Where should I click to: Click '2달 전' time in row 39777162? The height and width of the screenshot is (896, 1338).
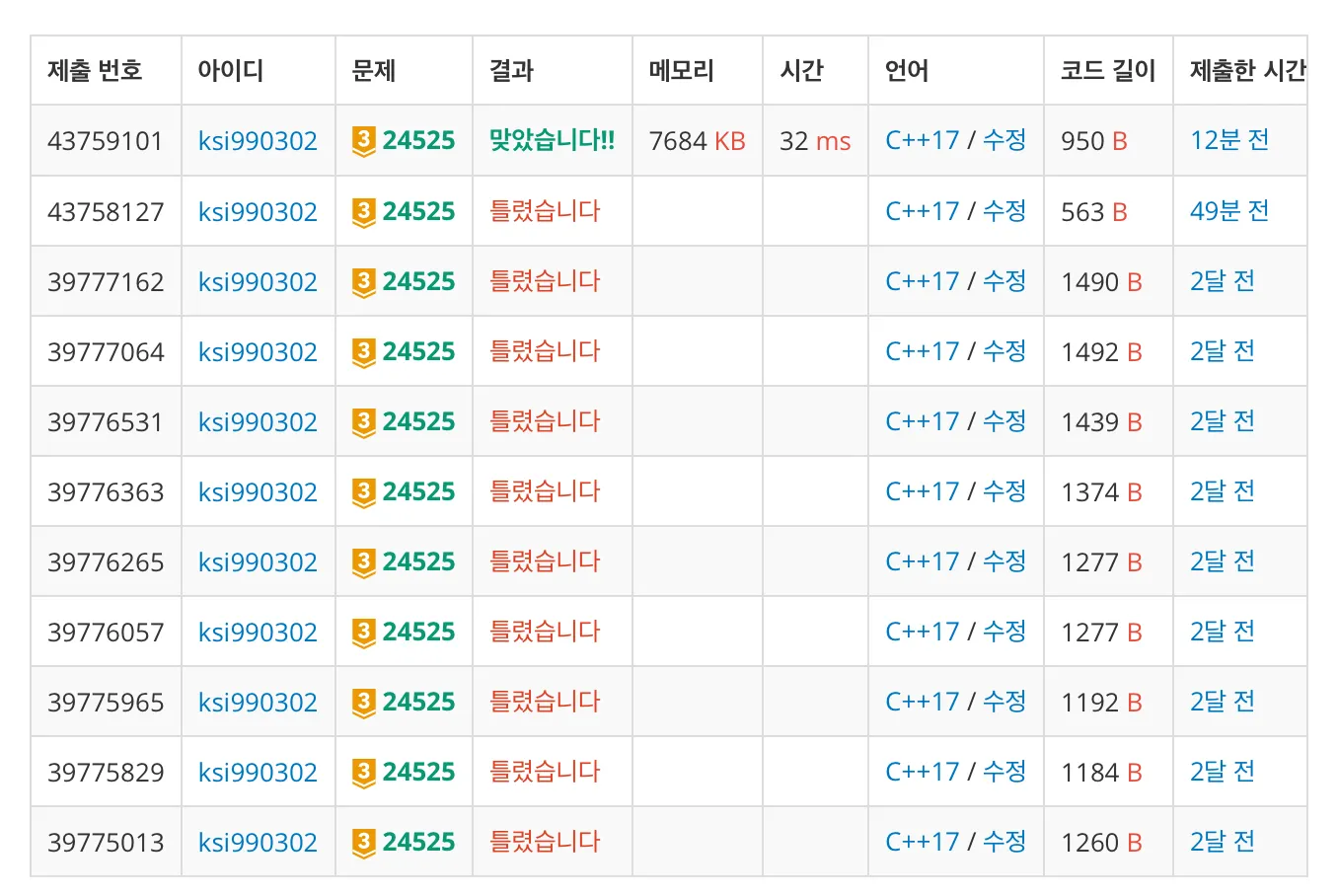[x=1223, y=280]
